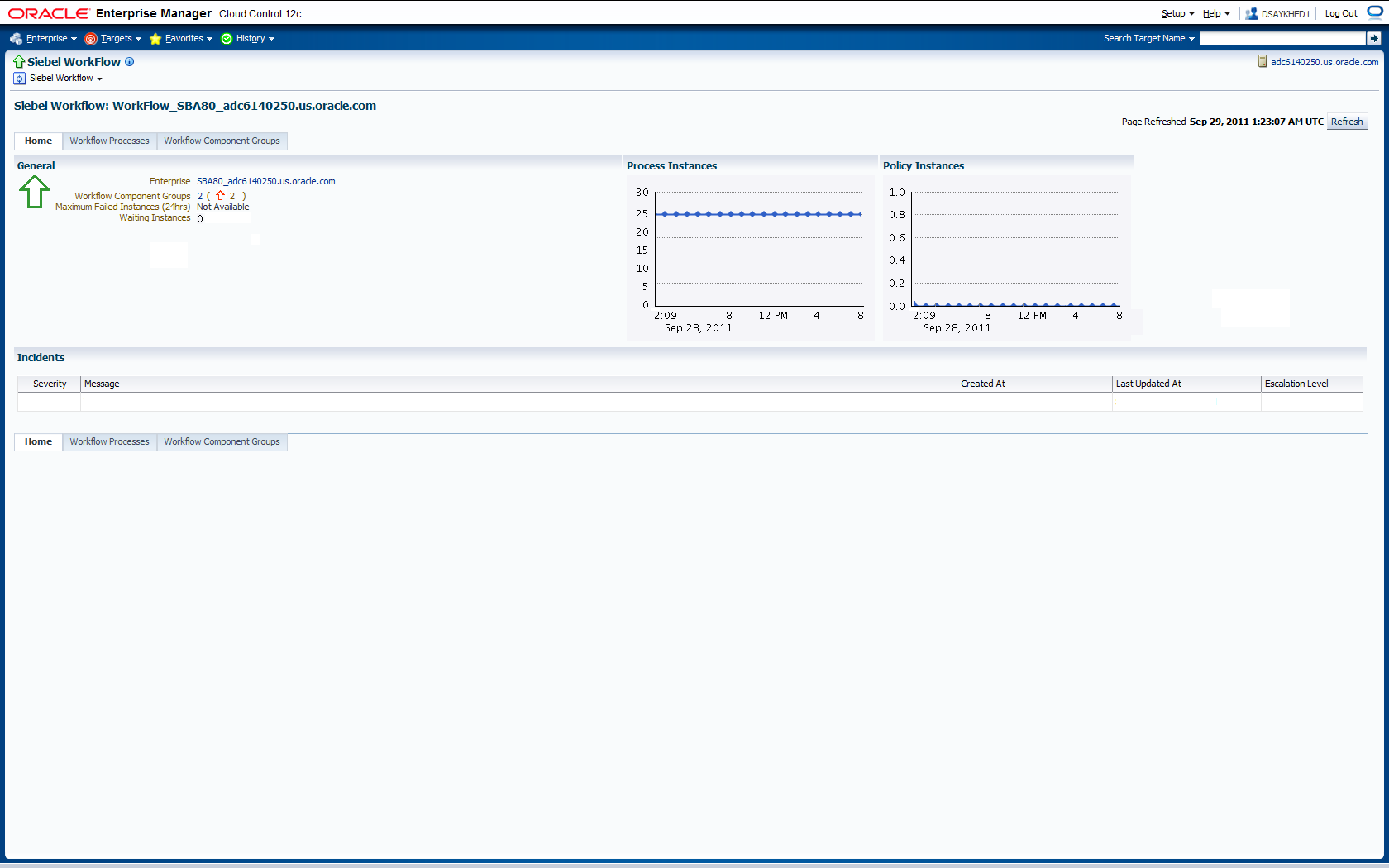The width and height of the screenshot is (1389, 868).
Task: Switch to top Workflow Processes tab
Action: coord(109,141)
